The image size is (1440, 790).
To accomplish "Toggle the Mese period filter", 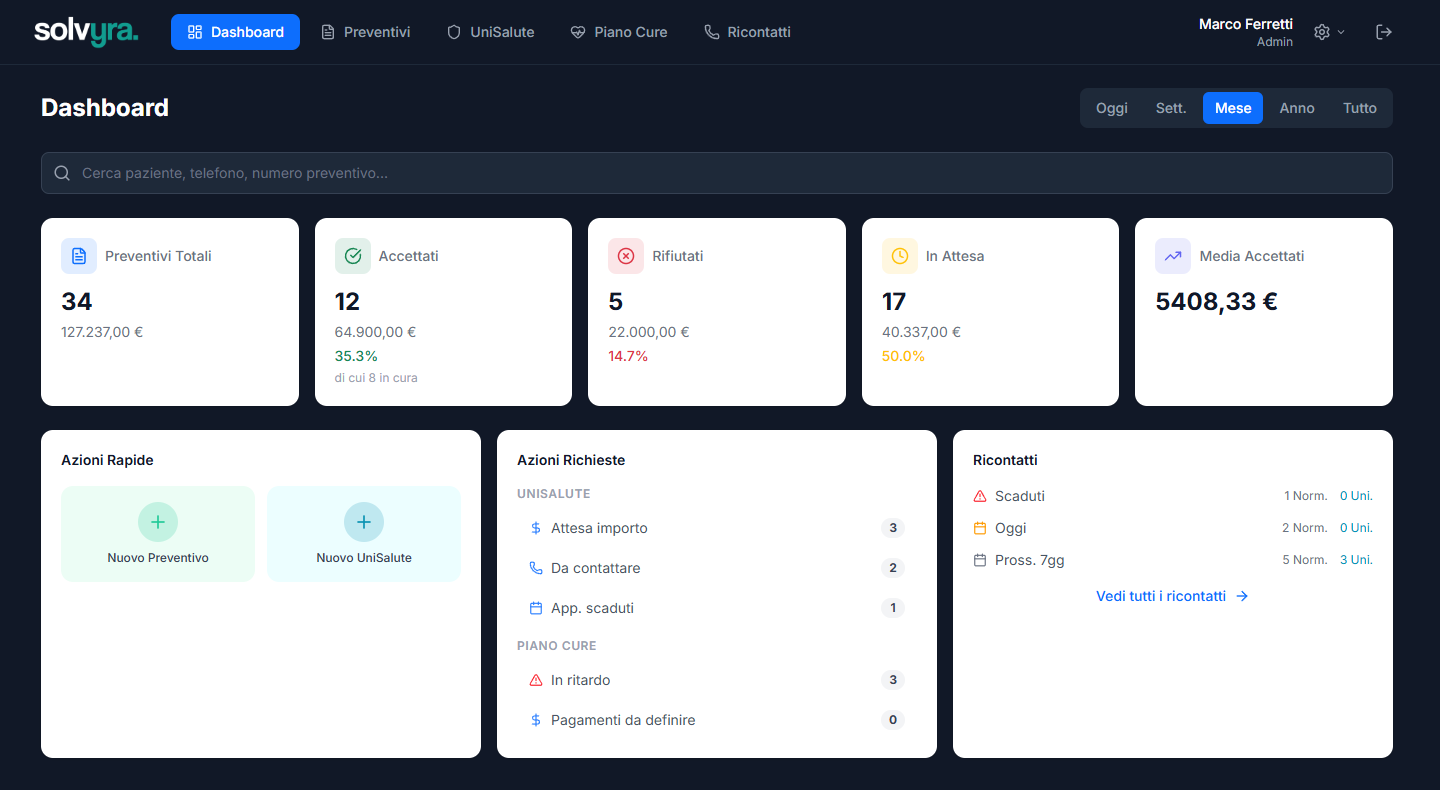I will pos(1232,107).
